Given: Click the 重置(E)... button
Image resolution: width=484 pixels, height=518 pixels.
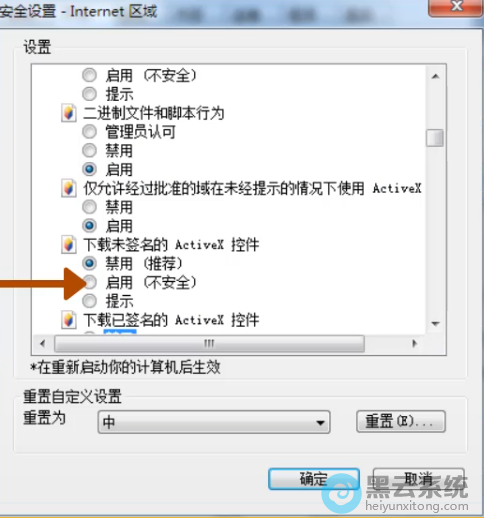Looking at the screenshot, I should (x=401, y=421).
